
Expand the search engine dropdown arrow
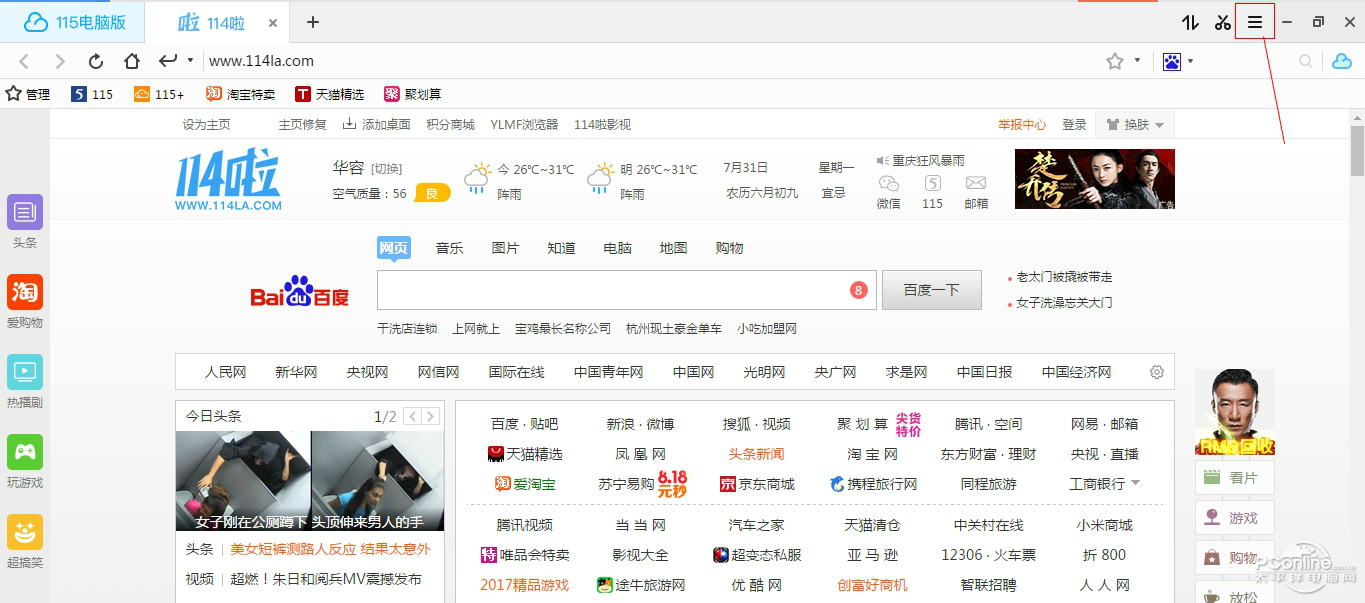(1190, 61)
